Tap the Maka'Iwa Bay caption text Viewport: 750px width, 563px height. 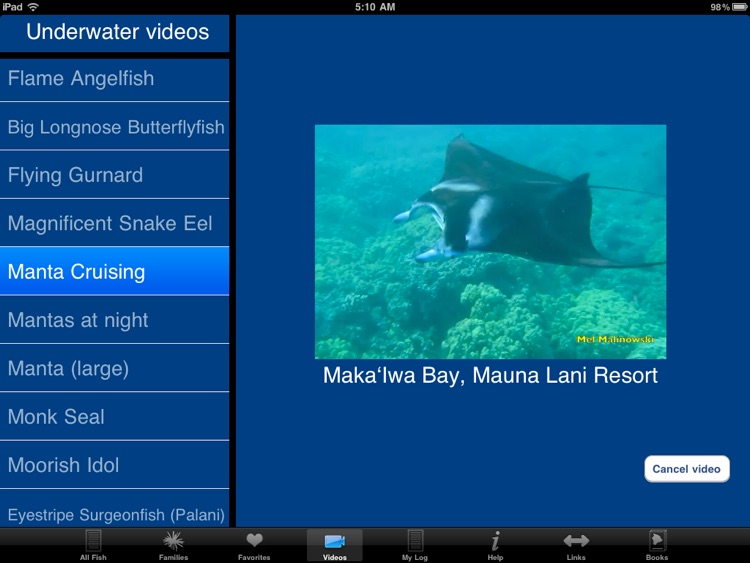490,375
